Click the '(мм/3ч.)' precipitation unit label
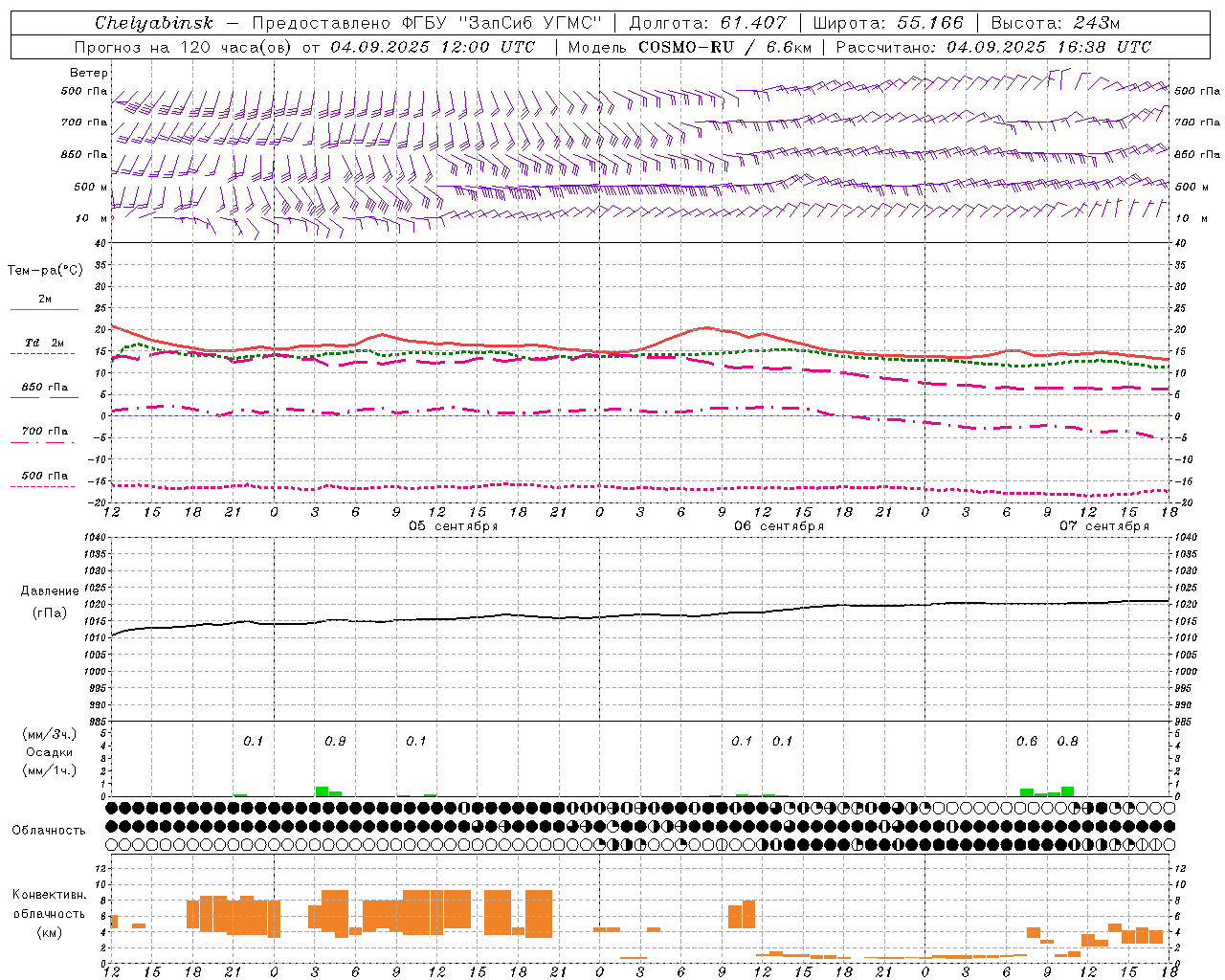Viewport: 1225px width, 980px height. click(50, 734)
